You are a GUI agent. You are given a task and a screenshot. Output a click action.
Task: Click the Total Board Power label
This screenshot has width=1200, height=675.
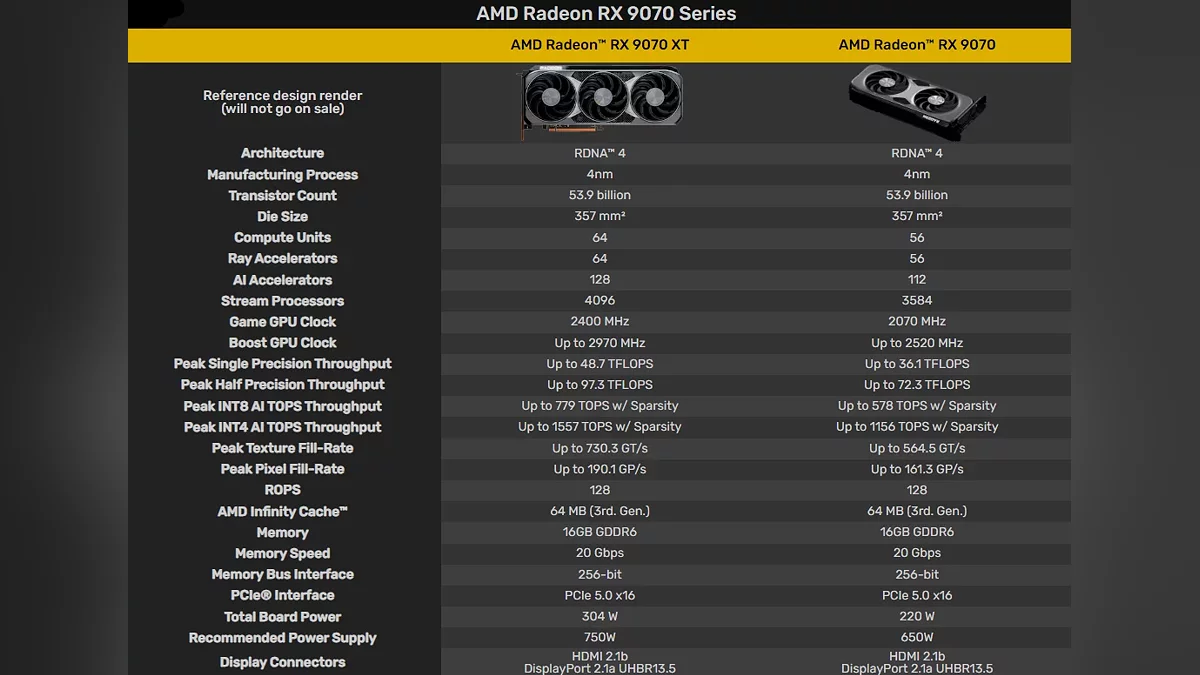coord(282,617)
